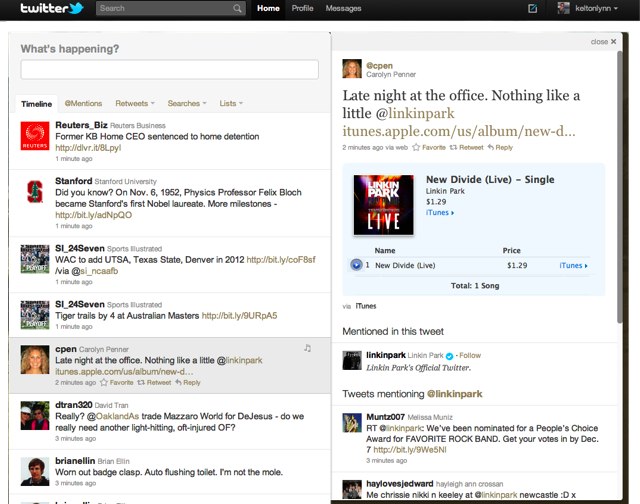Reply to cpen's tweet in the timeline
Image resolution: width=640 pixels, height=504 pixels.
[187, 382]
